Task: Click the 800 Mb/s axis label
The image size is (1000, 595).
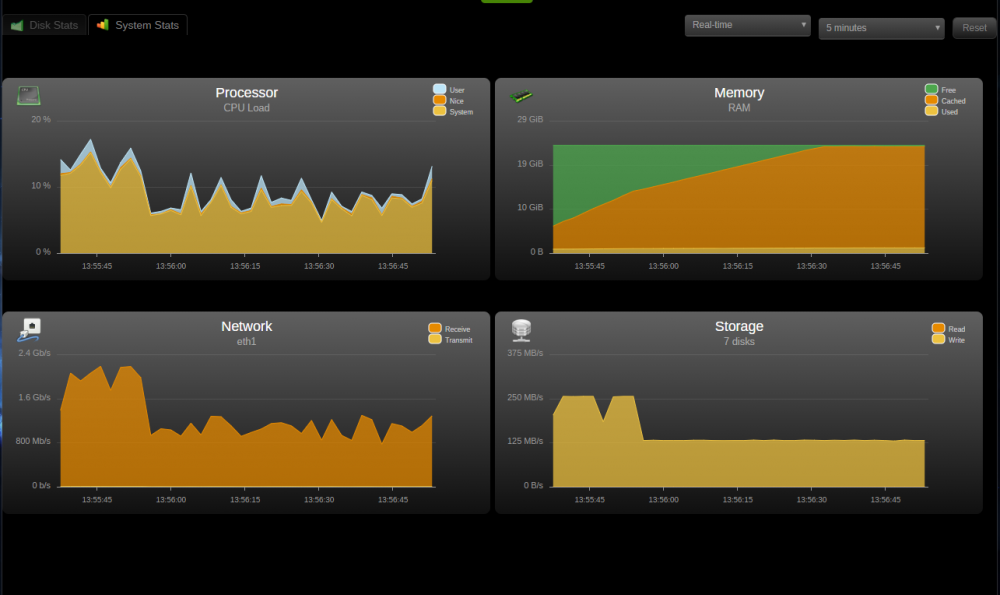Action: 33,441
